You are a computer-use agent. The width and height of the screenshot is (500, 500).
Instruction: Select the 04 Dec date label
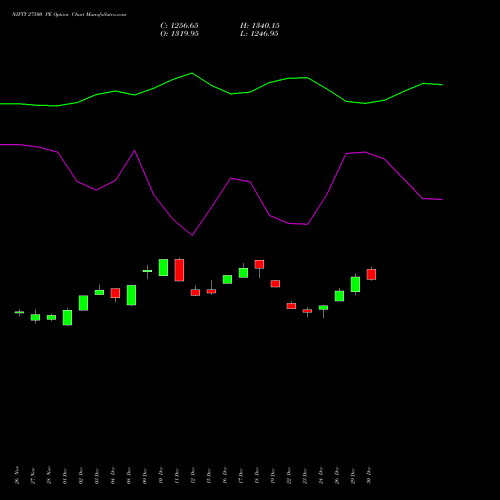click(113, 476)
